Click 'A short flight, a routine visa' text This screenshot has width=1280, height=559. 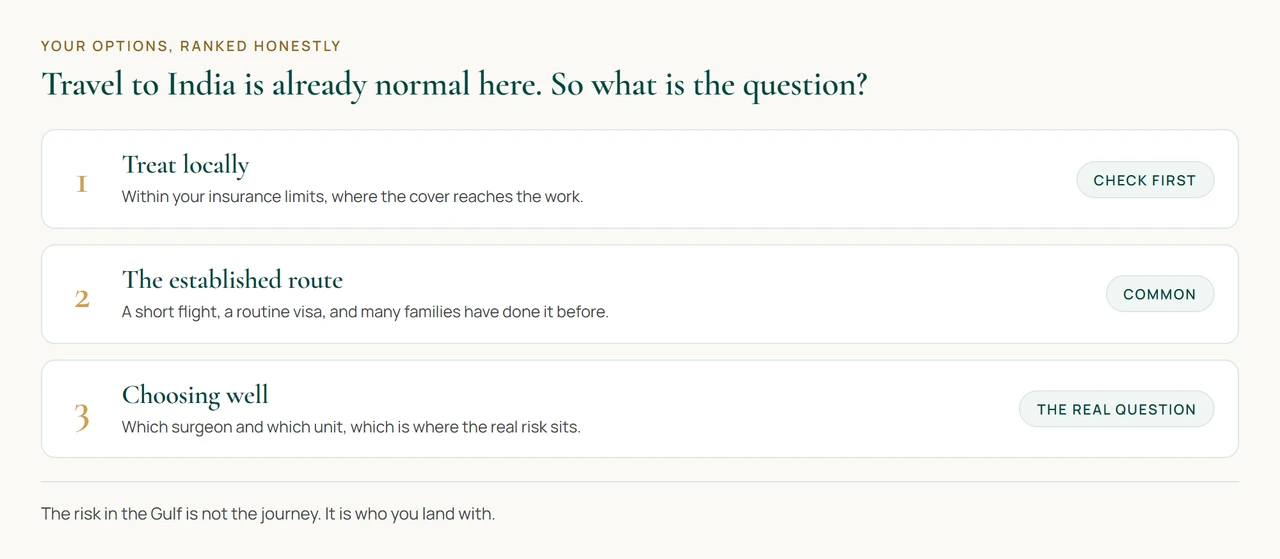[x=223, y=312]
